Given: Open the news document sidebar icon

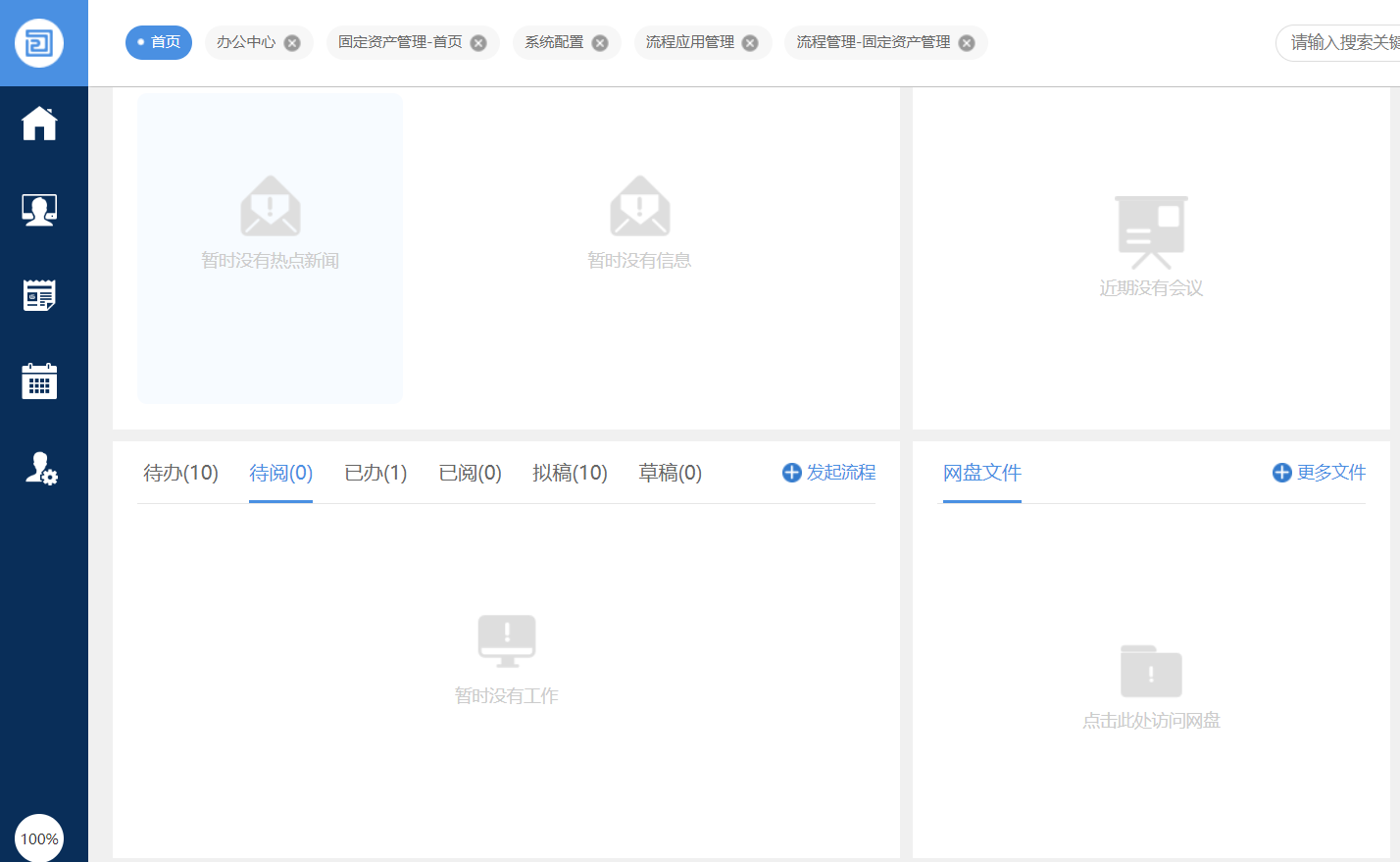Looking at the screenshot, I should pos(39,295).
